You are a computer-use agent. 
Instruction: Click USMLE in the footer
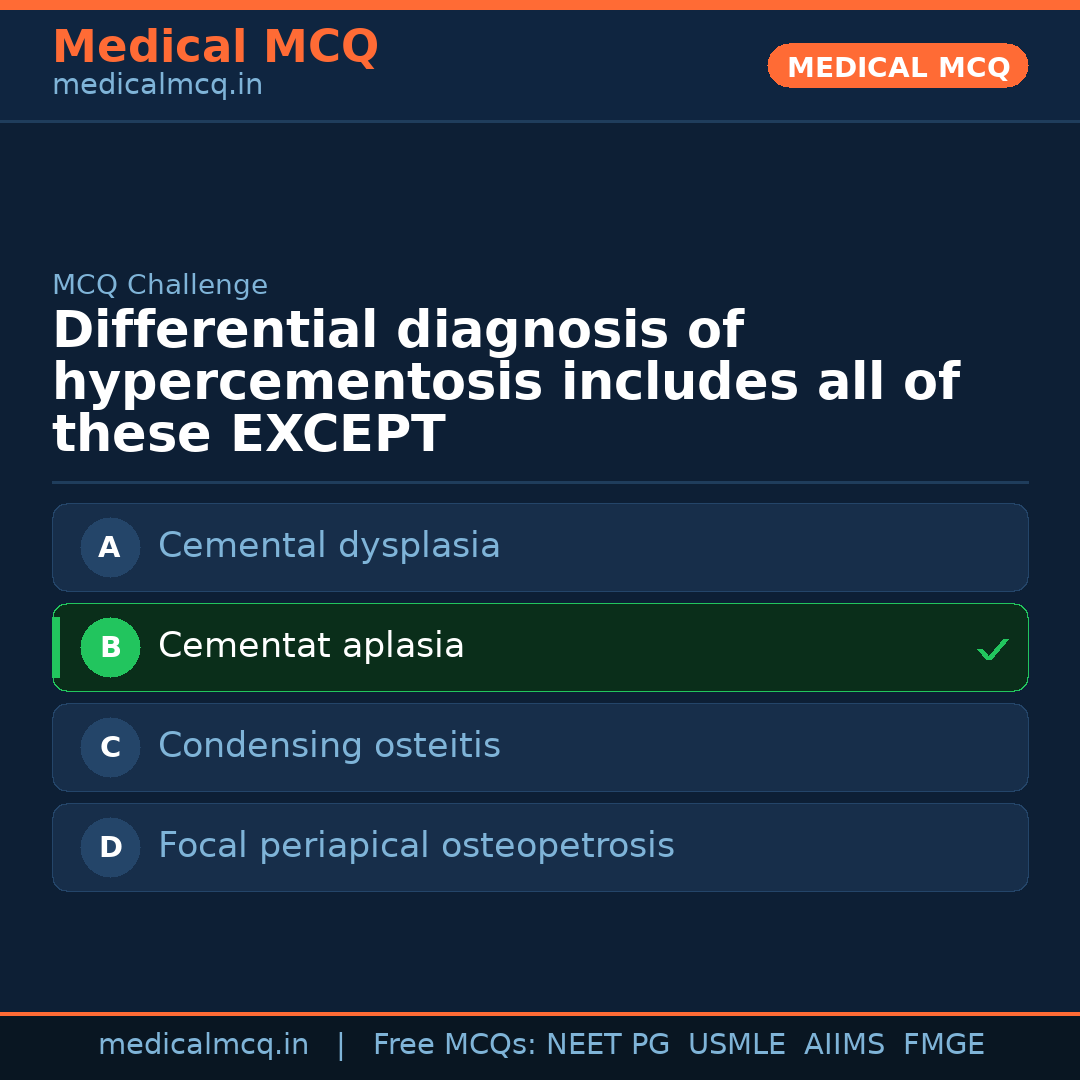[x=736, y=1045]
